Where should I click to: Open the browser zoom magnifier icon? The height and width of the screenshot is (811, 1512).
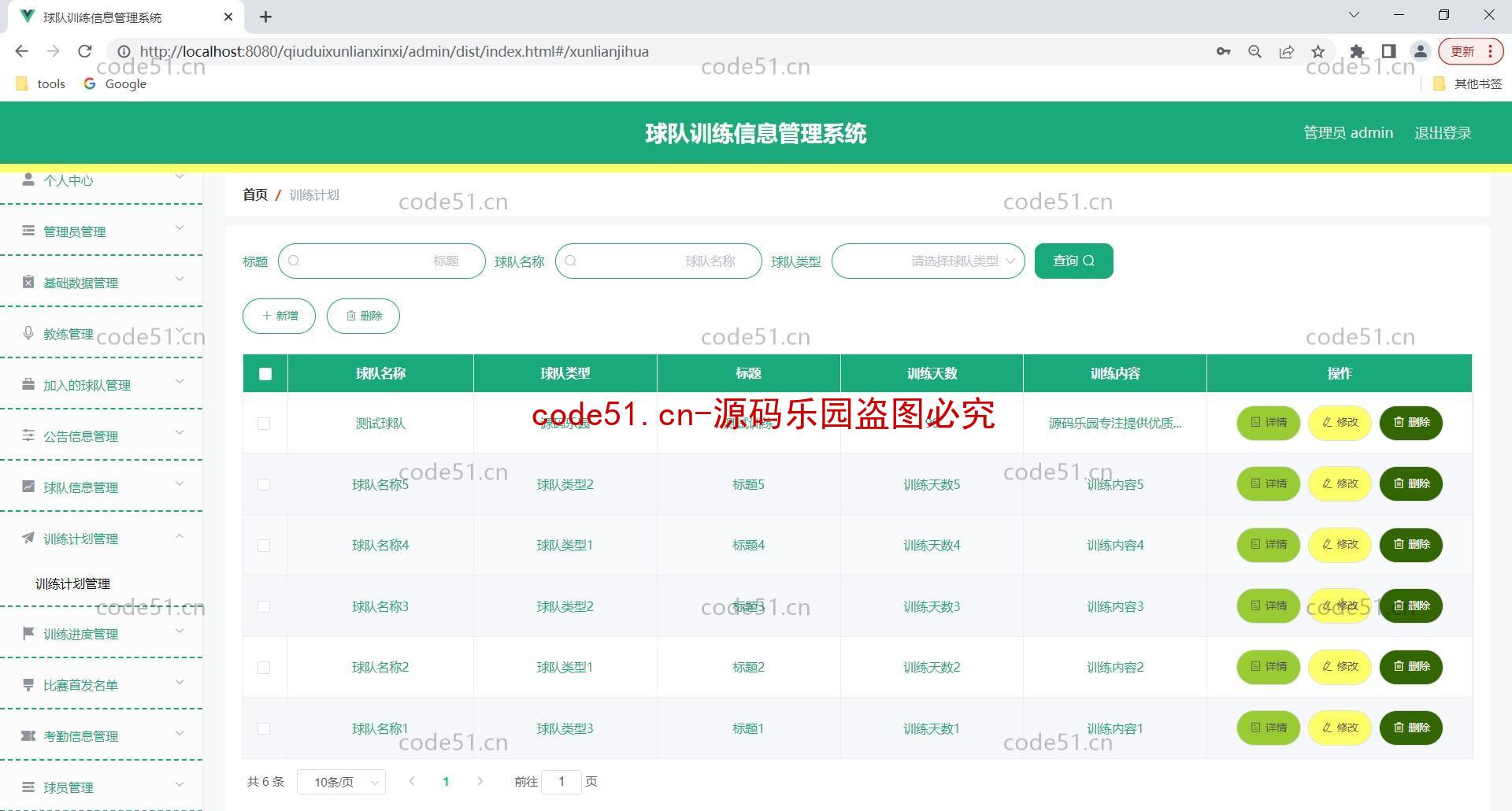click(1254, 51)
